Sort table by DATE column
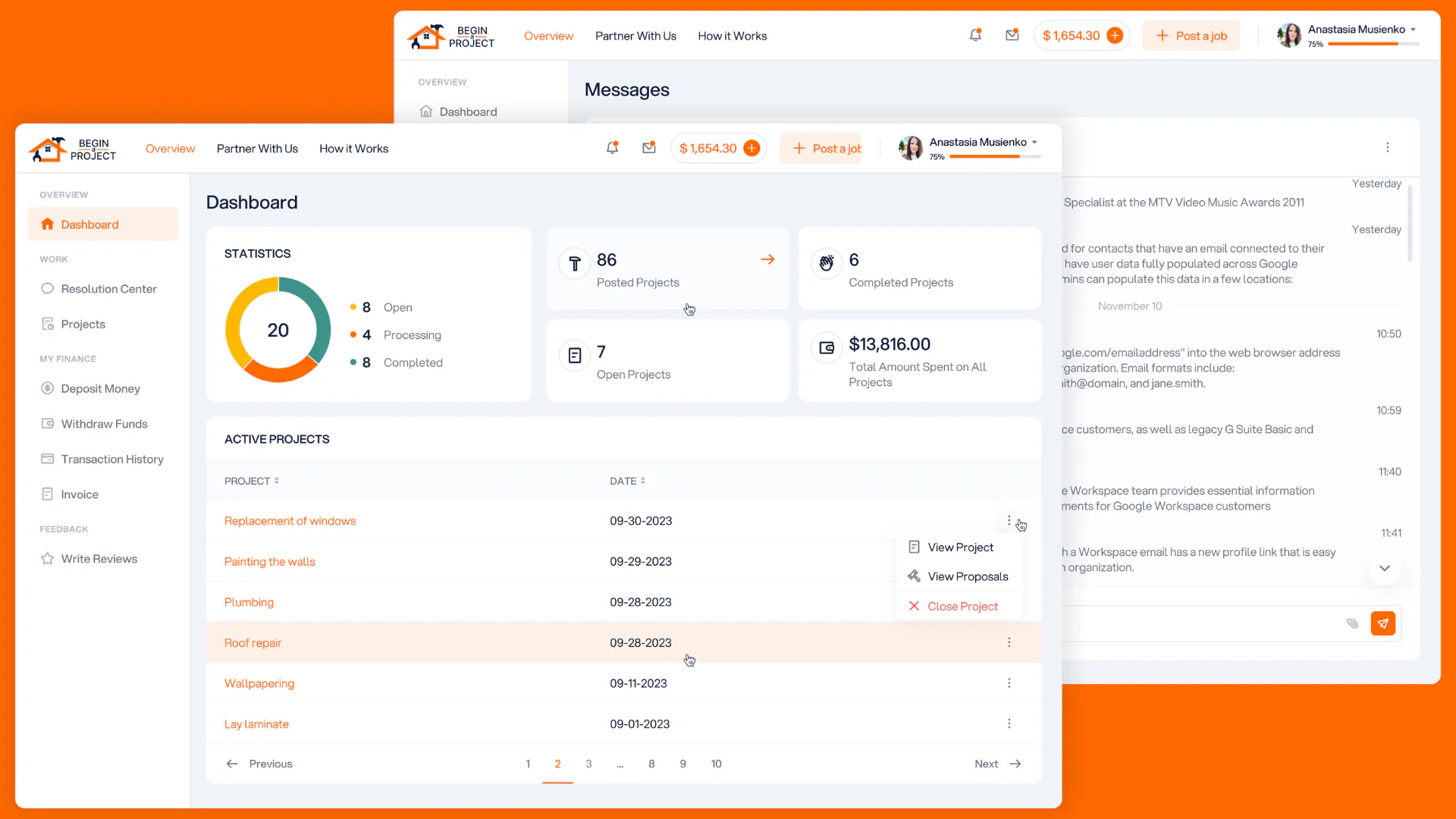 pyautogui.click(x=628, y=481)
